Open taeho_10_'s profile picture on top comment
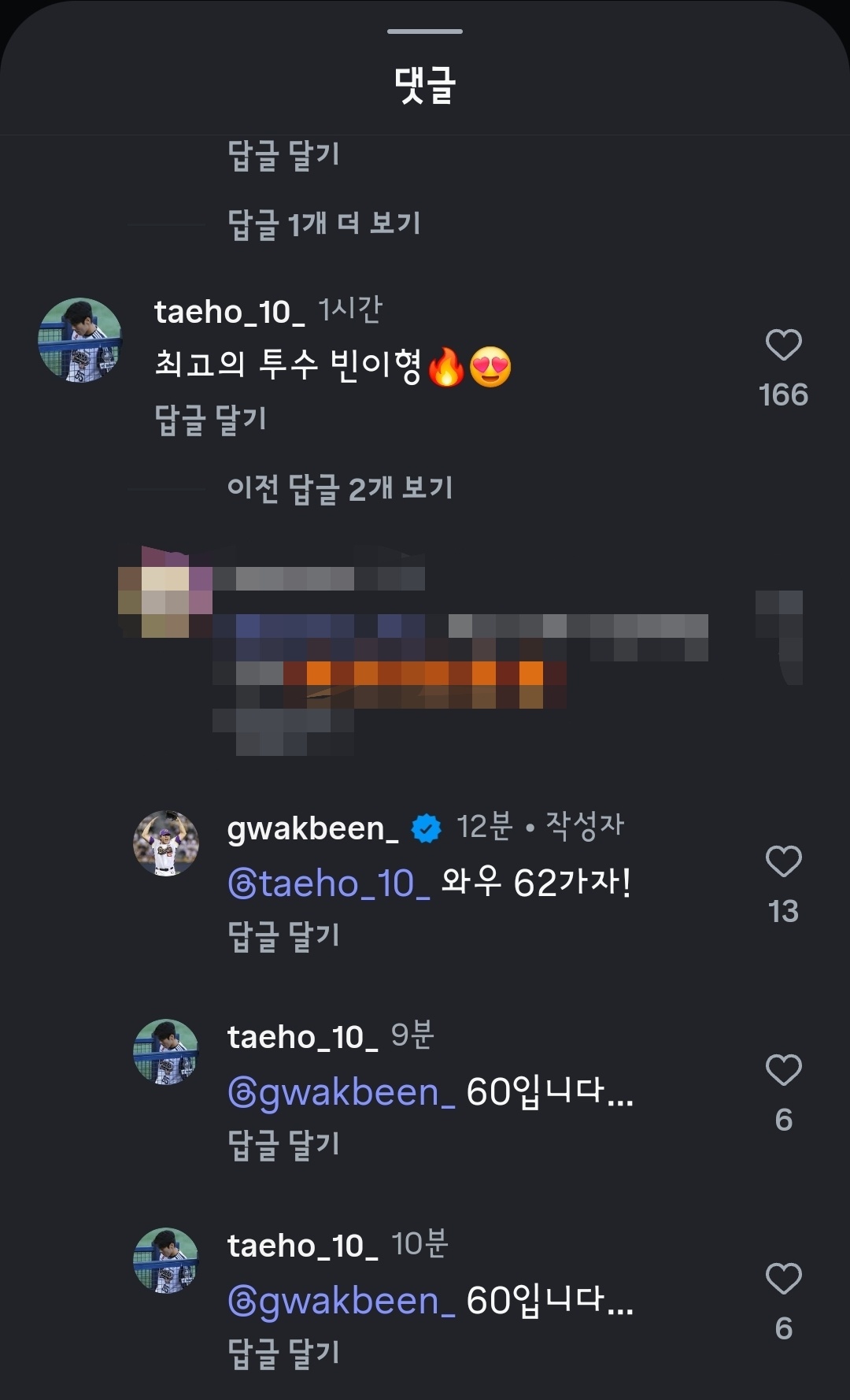 79,340
